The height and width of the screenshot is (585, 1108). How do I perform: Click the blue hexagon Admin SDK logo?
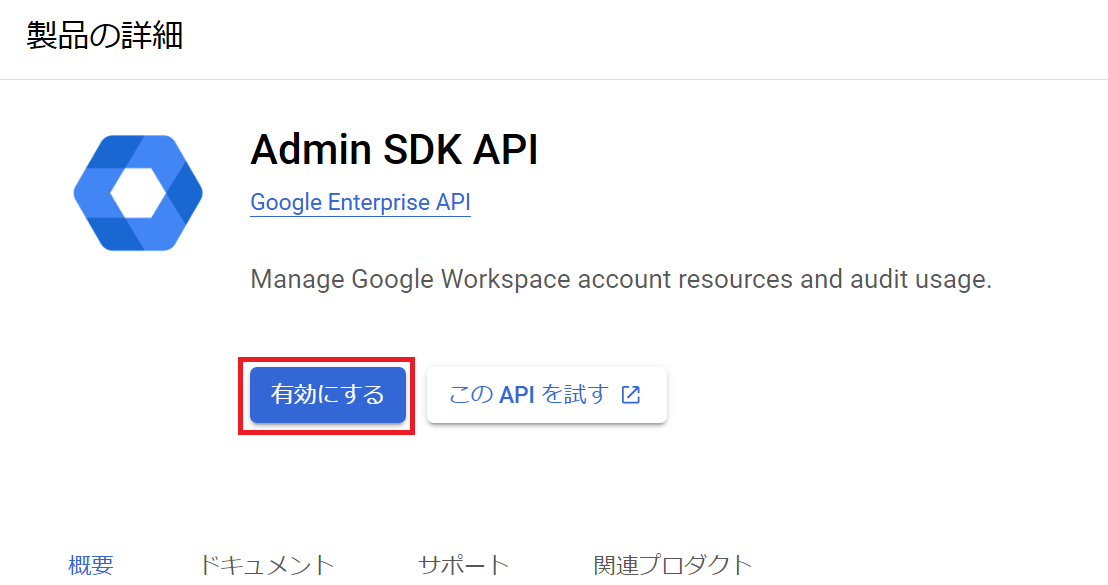click(138, 193)
